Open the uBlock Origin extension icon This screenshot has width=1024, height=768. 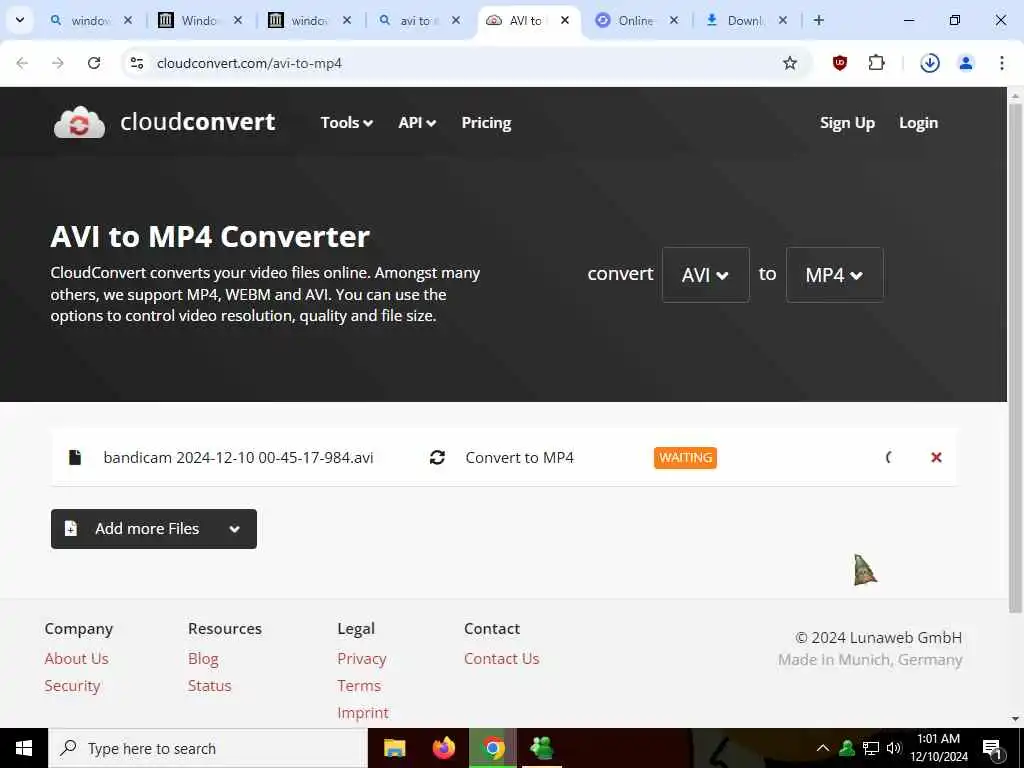tap(840, 63)
